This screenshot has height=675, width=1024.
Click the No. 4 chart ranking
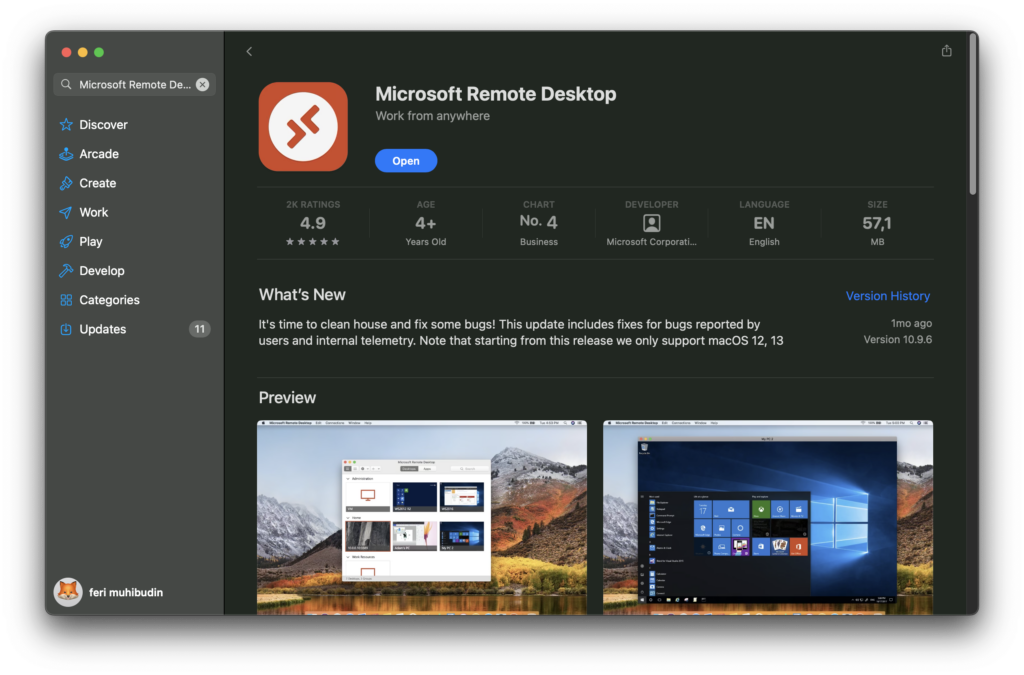(x=539, y=221)
